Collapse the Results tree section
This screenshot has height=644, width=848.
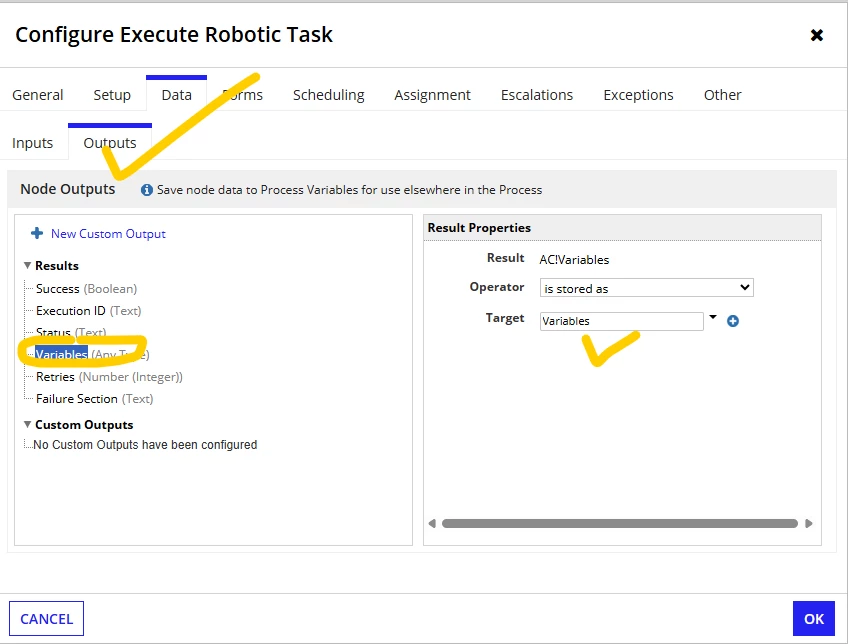tap(28, 265)
